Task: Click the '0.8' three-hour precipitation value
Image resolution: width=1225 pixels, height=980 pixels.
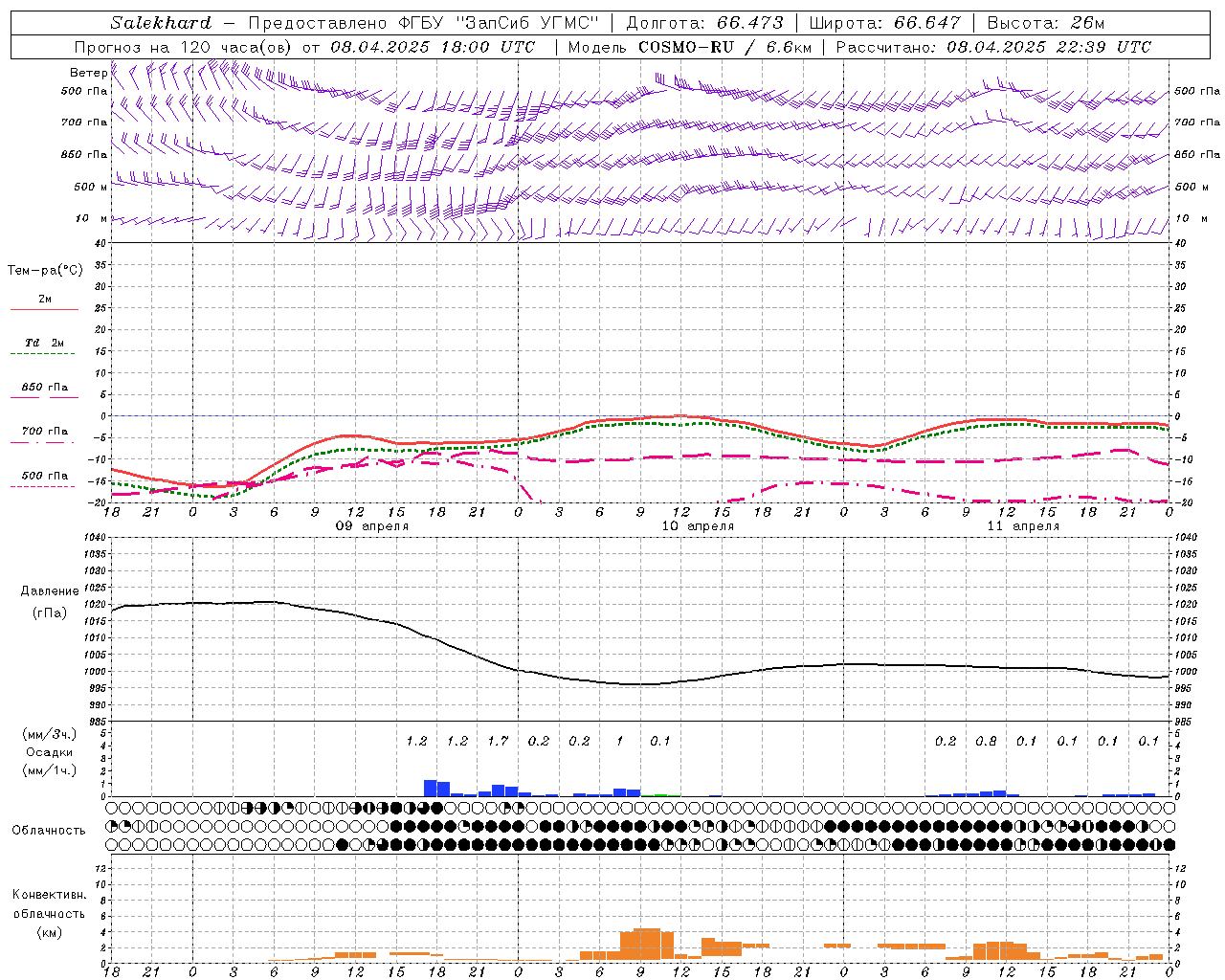Action: pos(986,741)
